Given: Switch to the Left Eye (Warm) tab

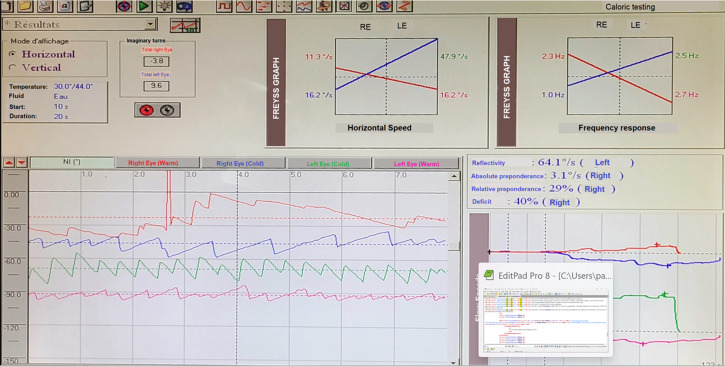Looking at the screenshot, I should click(x=416, y=164).
